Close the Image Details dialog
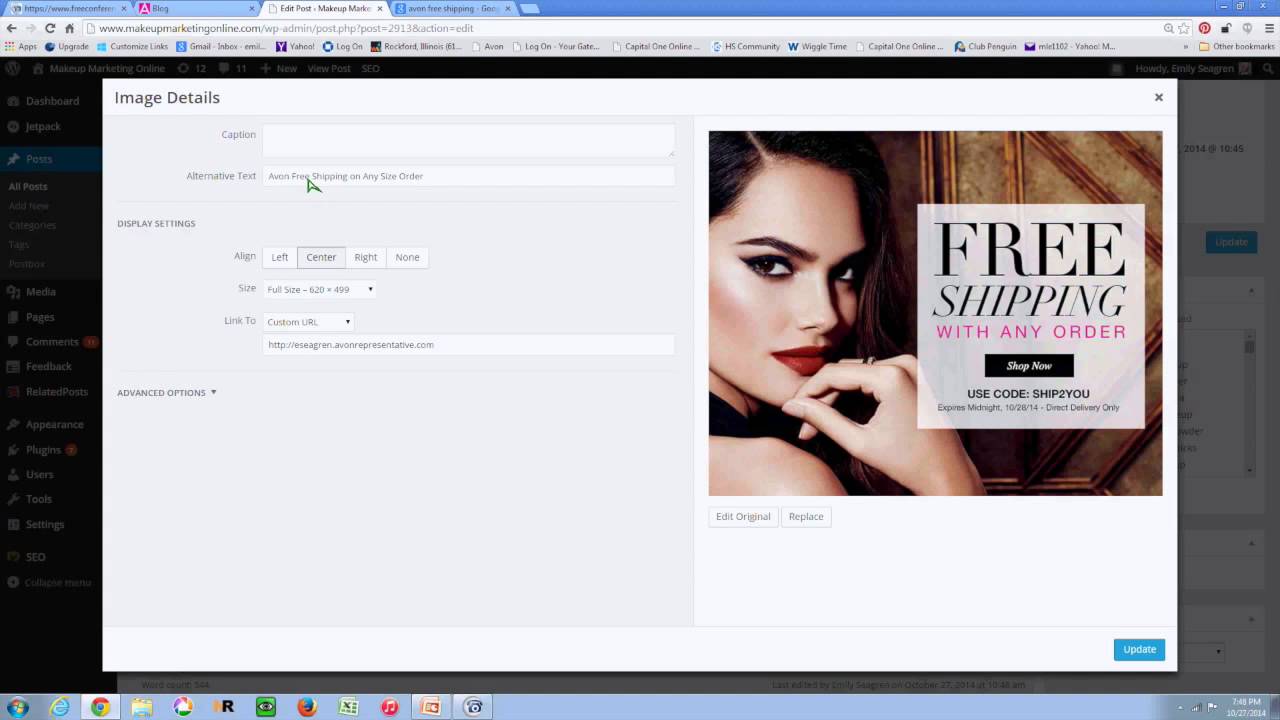Image resolution: width=1280 pixels, height=720 pixels. (x=1158, y=97)
